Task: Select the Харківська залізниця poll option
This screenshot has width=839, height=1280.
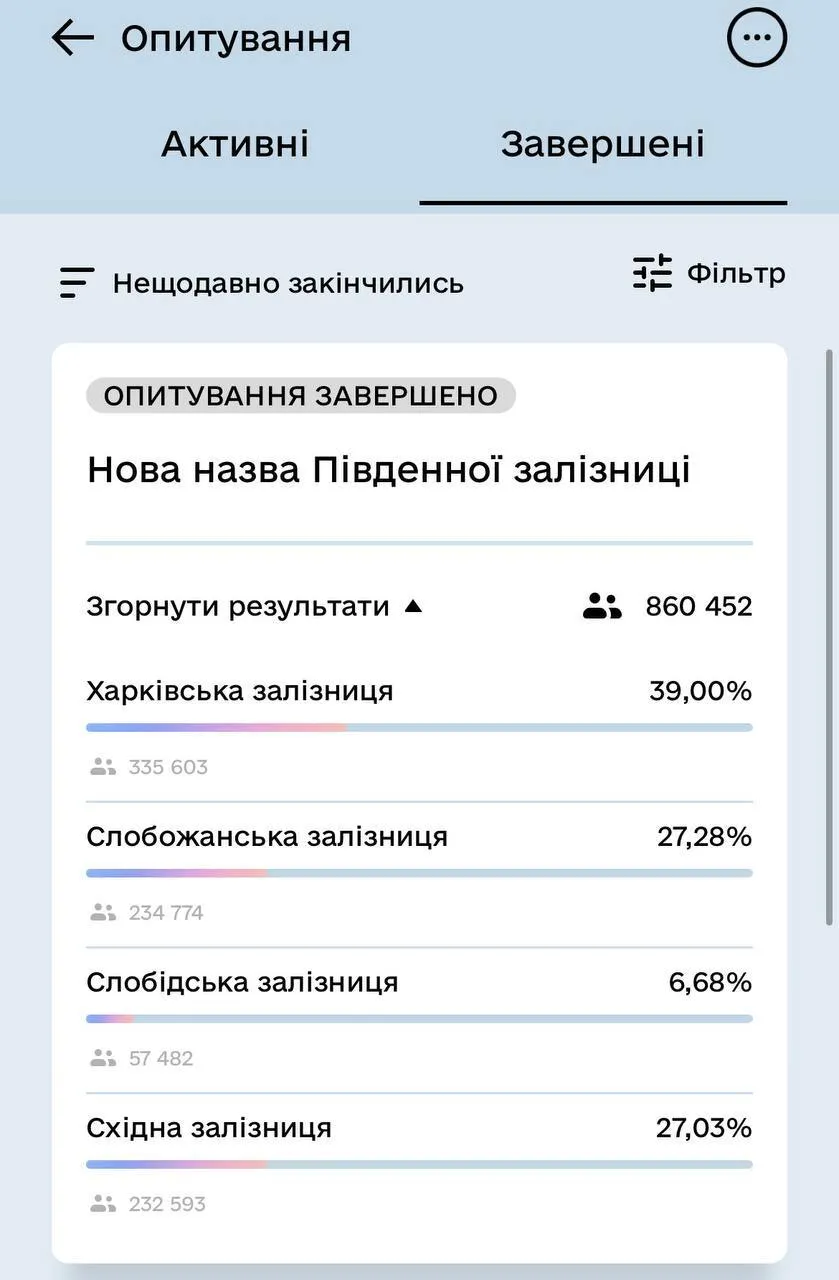Action: tap(240, 688)
